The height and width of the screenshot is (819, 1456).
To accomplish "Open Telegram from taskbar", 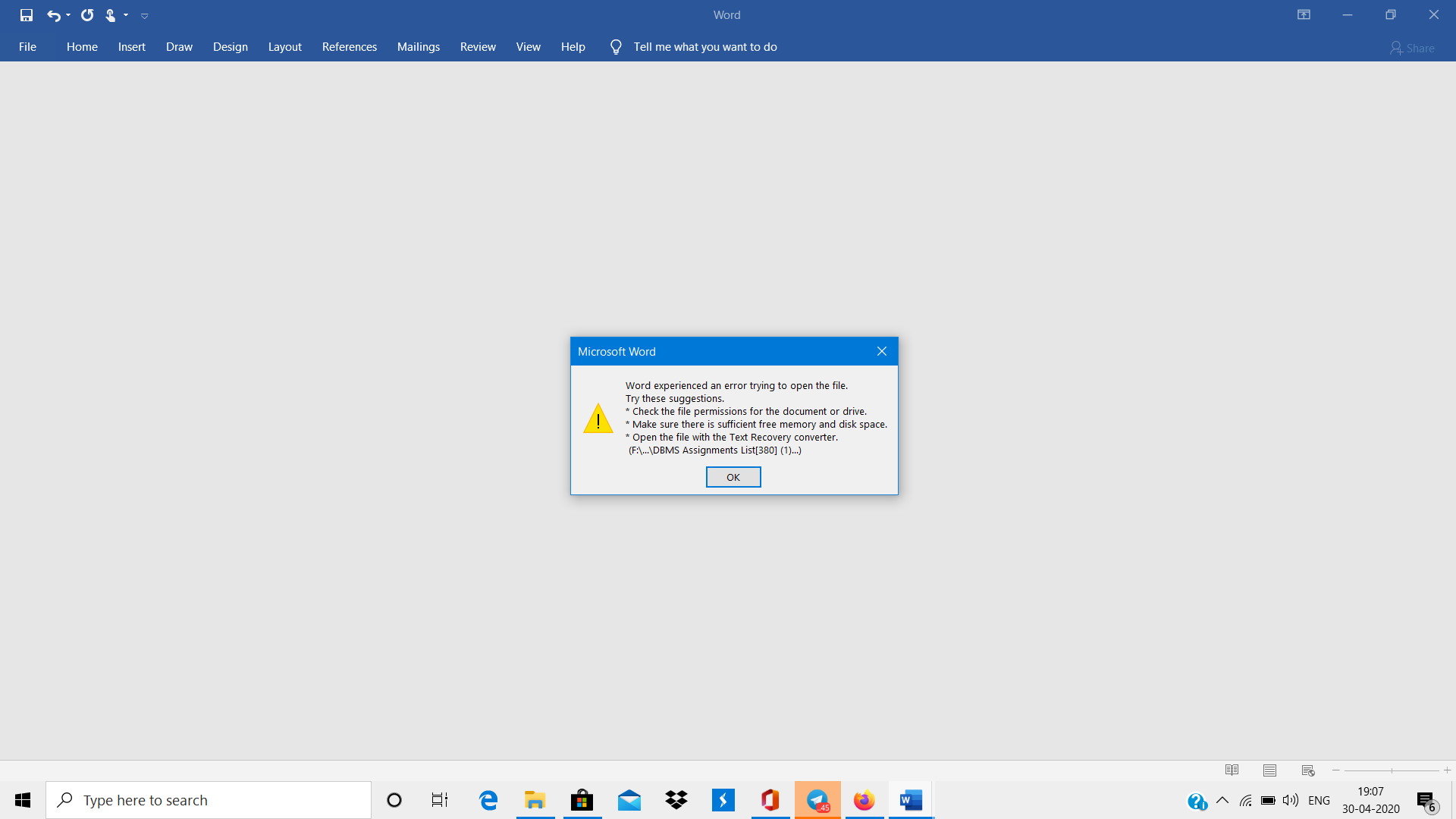I will tap(817, 800).
